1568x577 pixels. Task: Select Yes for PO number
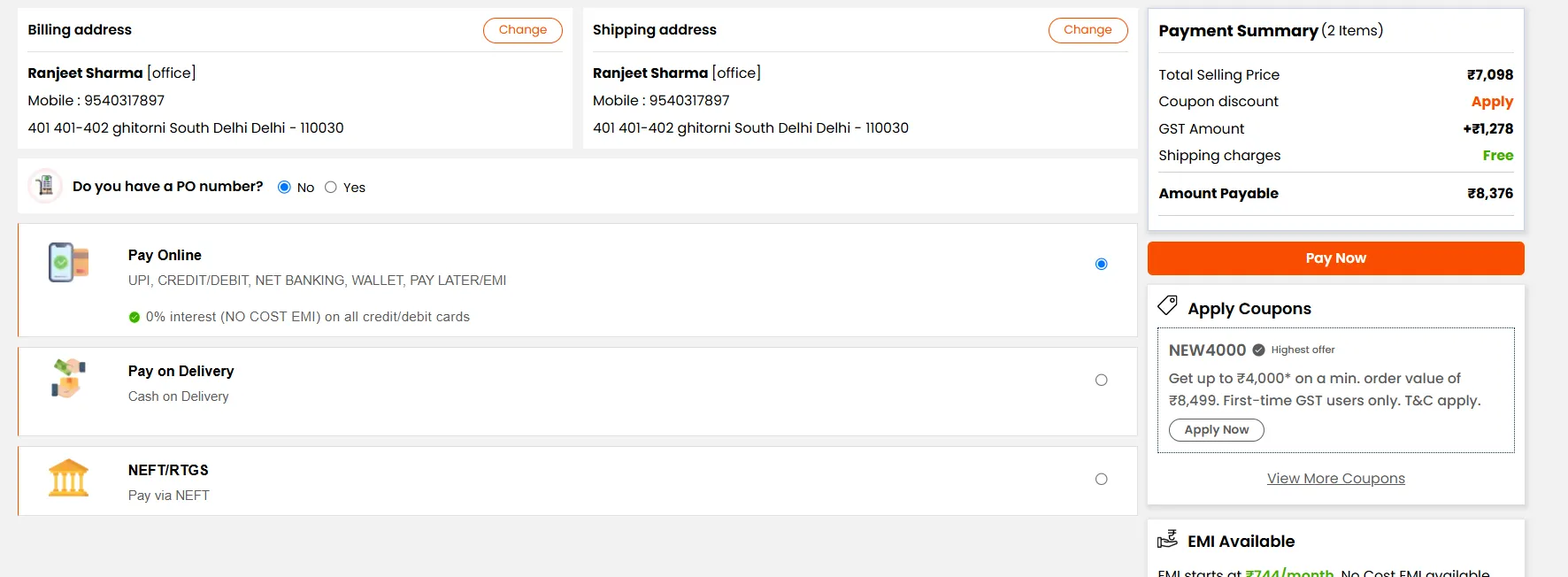point(331,187)
